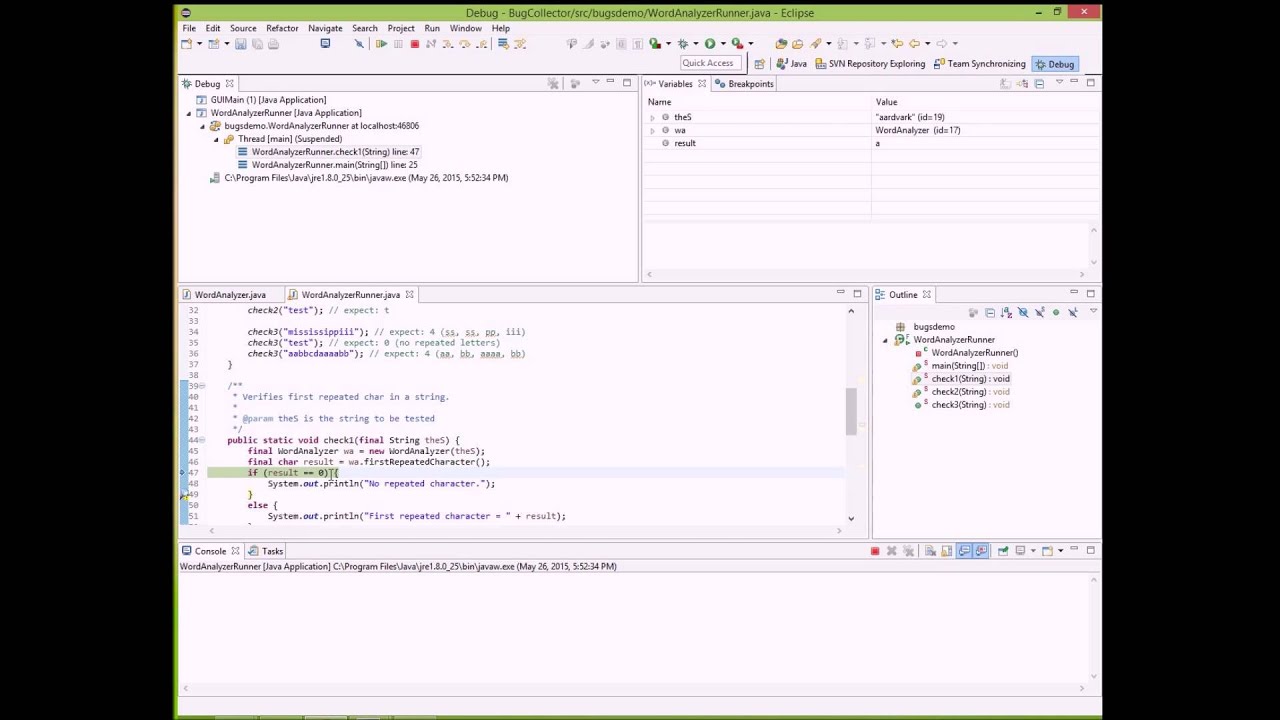Collapse the bugsdemo.WordAnalyzerRunner at localhost node
This screenshot has height=720, width=1280.
[202, 126]
